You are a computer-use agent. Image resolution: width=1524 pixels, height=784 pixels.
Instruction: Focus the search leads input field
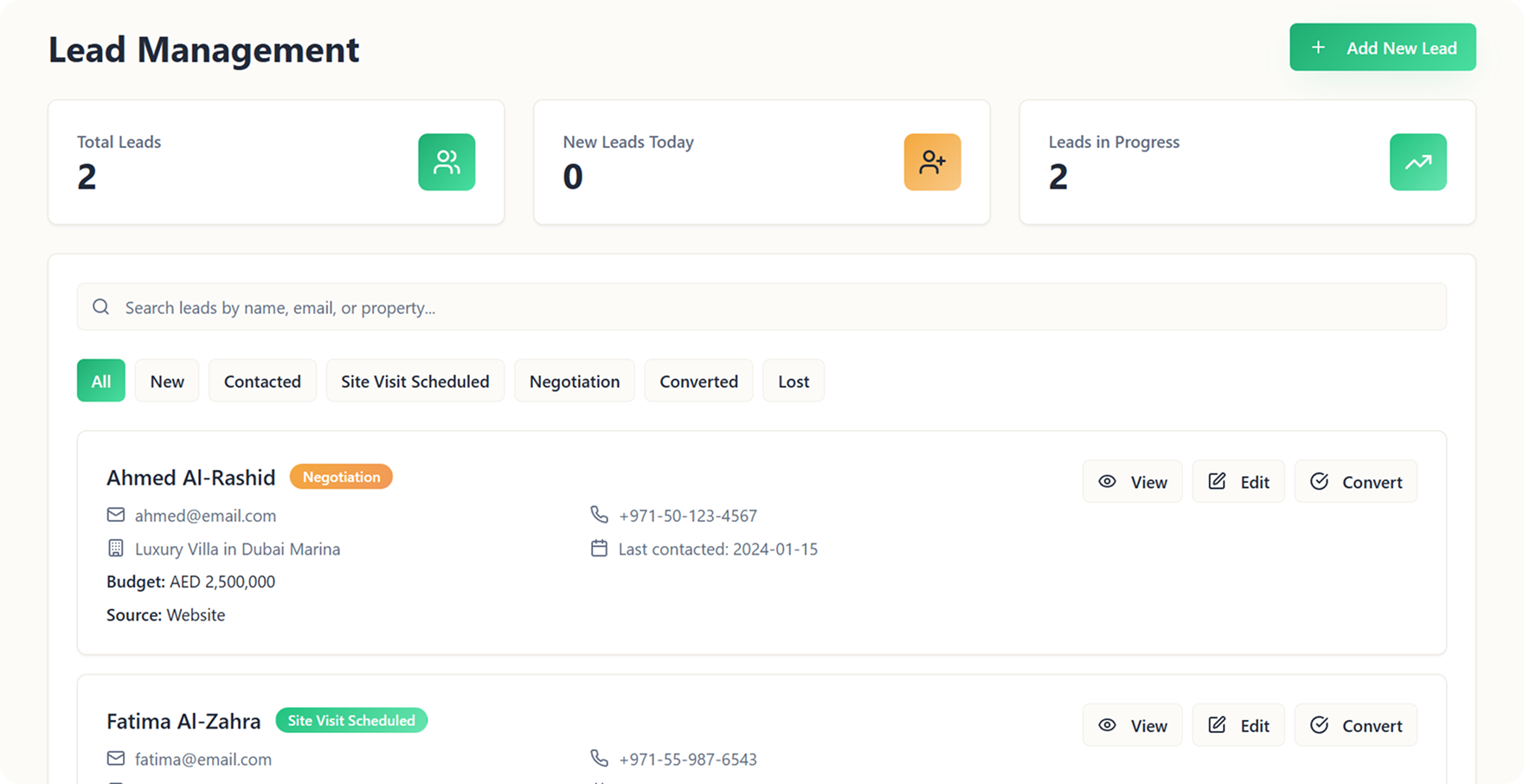tap(762, 307)
